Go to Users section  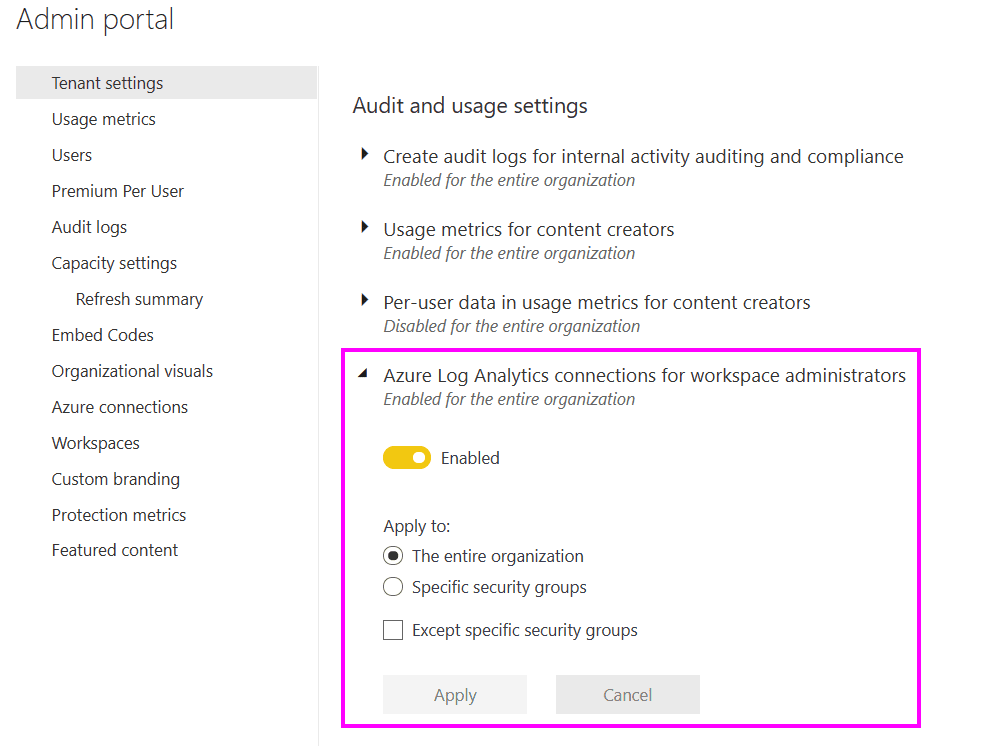click(72, 155)
